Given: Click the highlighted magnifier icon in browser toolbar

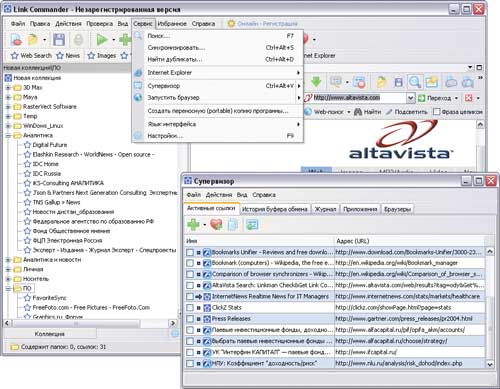Looking at the screenshot, I should [415, 82].
